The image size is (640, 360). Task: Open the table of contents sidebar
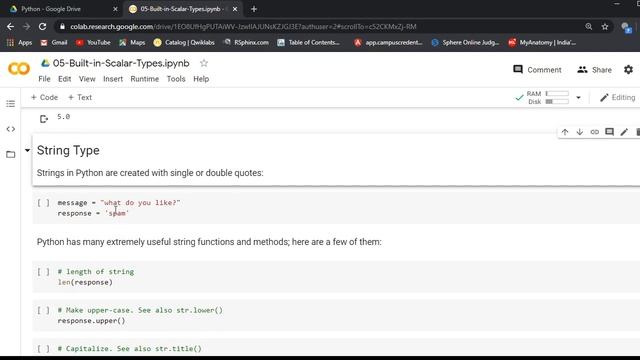[x=11, y=104]
